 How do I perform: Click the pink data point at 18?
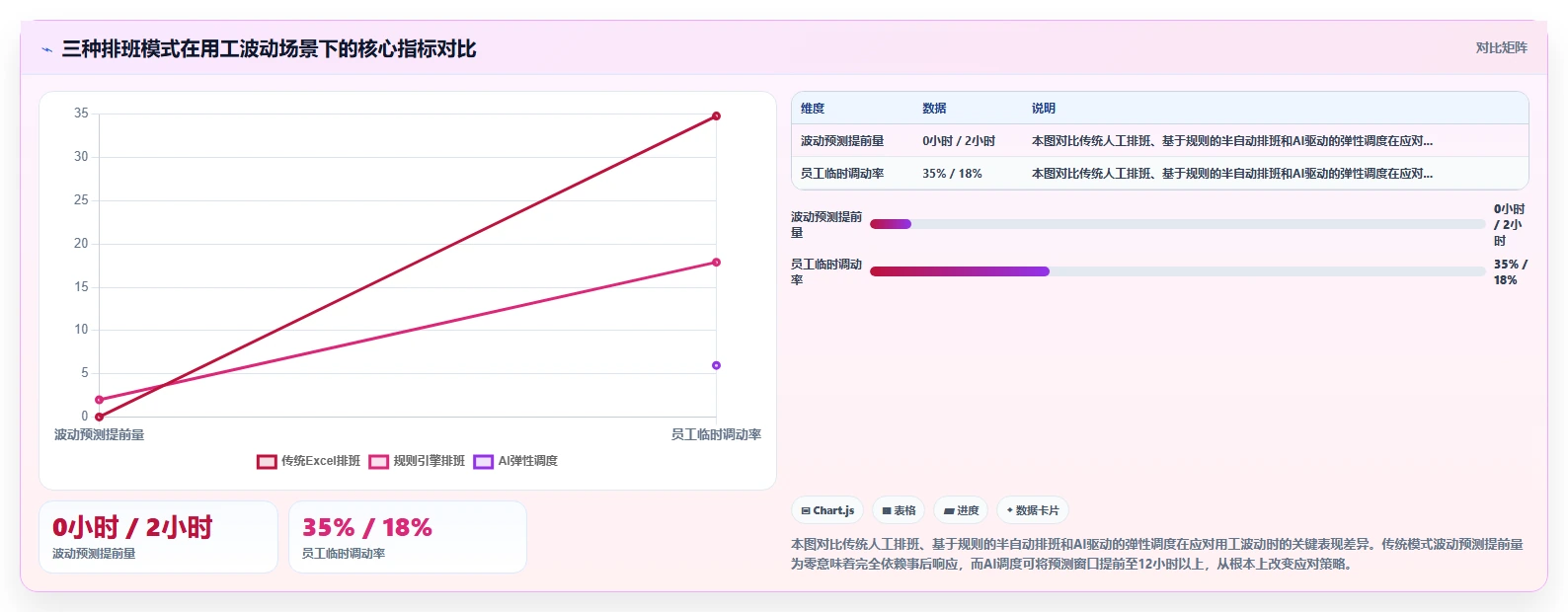point(716,263)
